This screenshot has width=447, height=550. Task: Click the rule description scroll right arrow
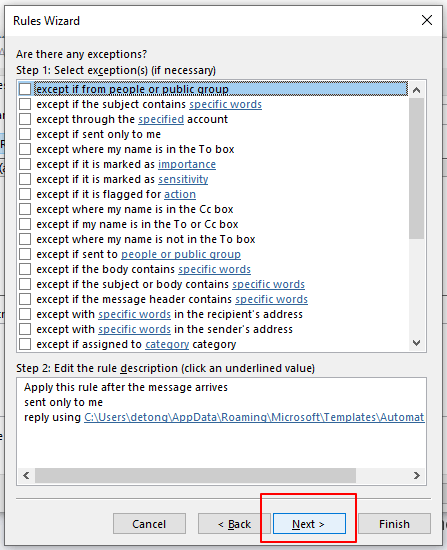[416, 475]
